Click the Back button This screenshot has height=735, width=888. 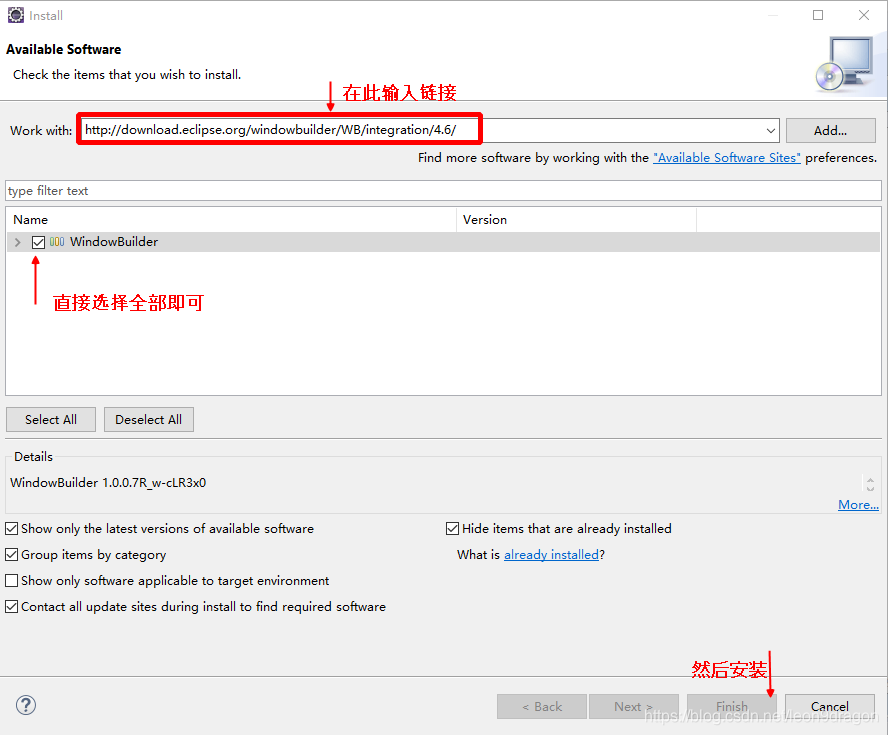542,706
